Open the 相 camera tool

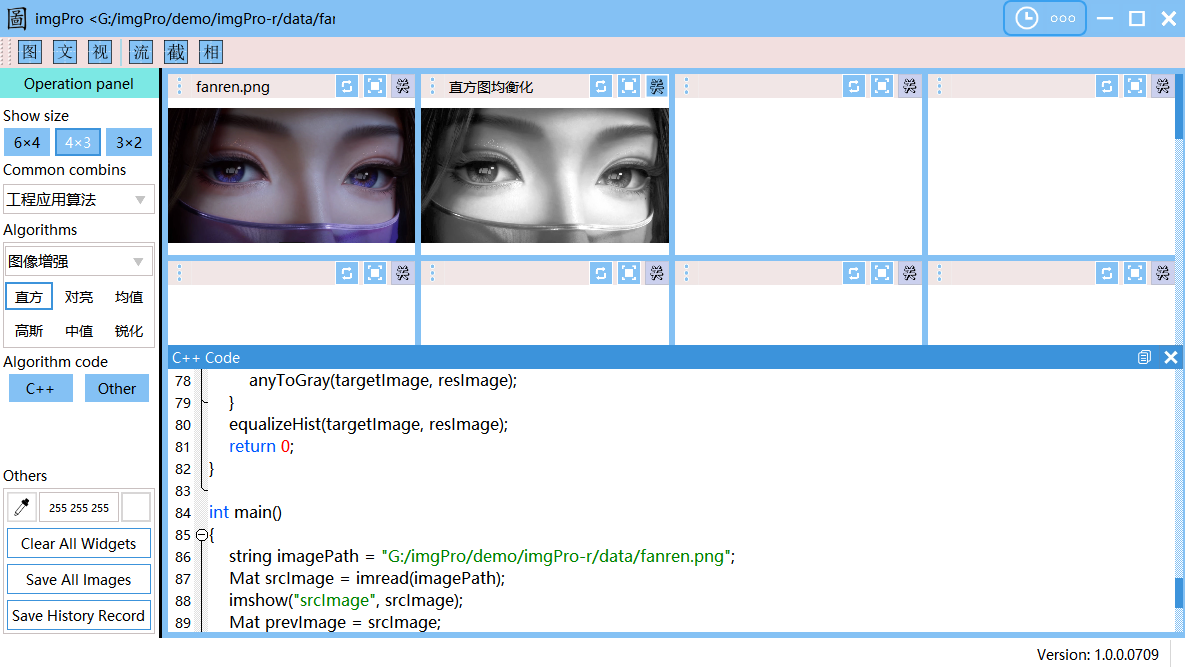pyautogui.click(x=211, y=52)
